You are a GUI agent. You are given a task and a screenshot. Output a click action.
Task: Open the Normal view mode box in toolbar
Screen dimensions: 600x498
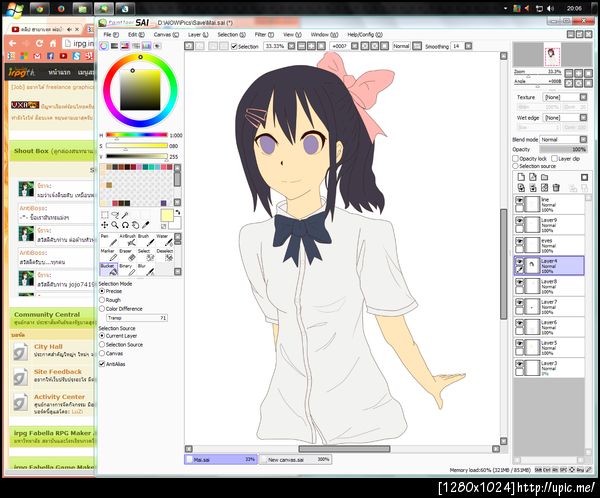(x=401, y=46)
